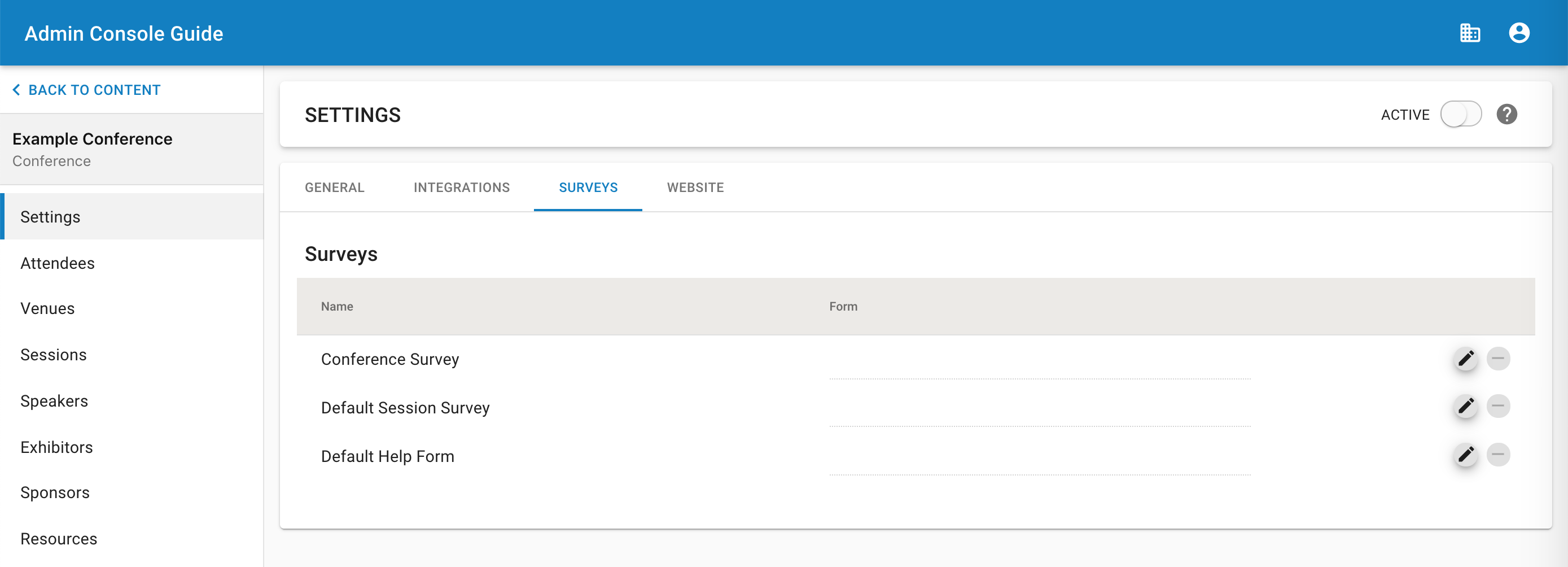This screenshot has height=567, width=1568.
Task: Open Attendees in the sidebar
Action: pos(132,263)
